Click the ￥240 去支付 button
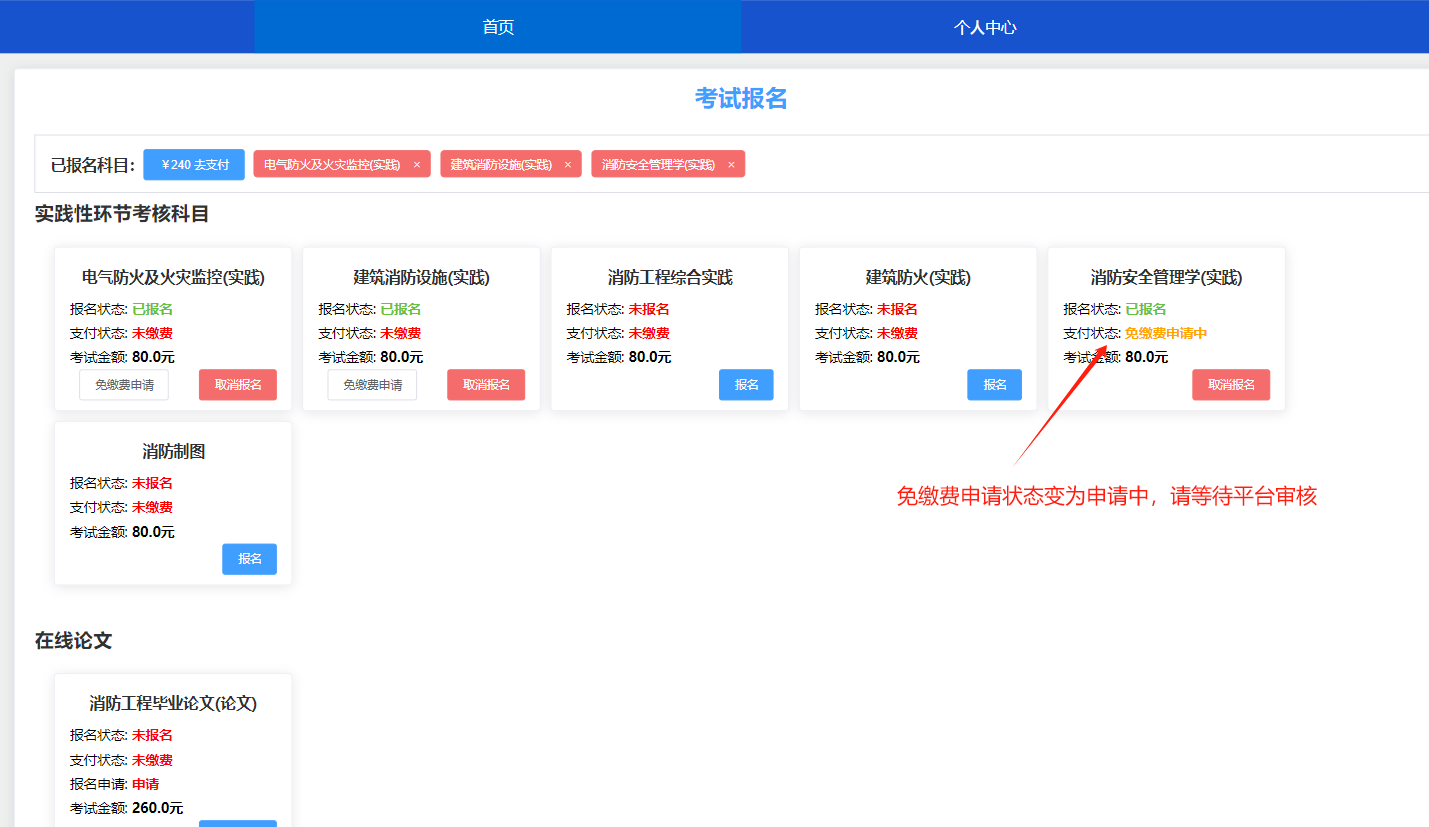Image resolution: width=1429 pixels, height=827 pixels. (x=194, y=164)
